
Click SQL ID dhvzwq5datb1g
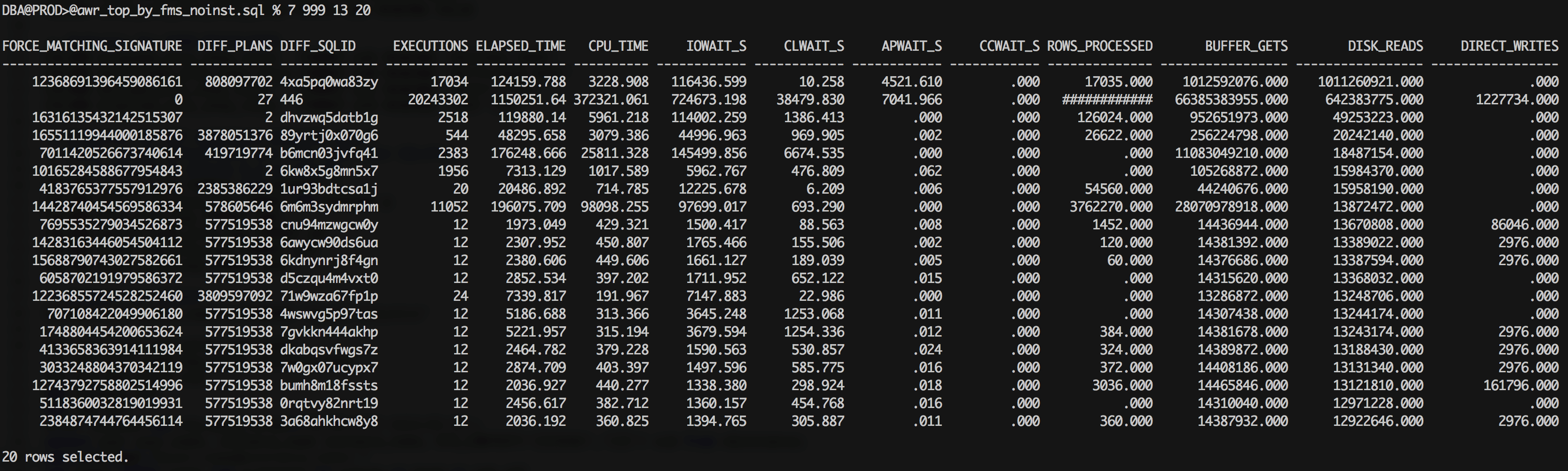[329, 118]
